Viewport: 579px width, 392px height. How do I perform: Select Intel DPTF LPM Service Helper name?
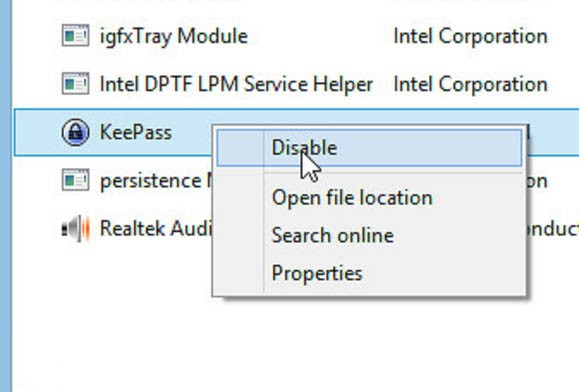[236, 84]
